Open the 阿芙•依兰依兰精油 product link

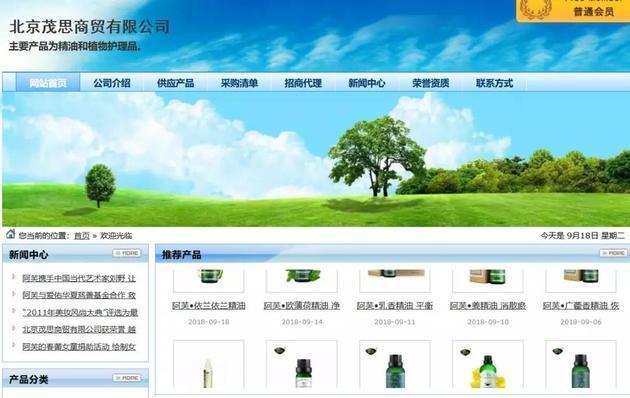pyautogui.click(x=209, y=306)
